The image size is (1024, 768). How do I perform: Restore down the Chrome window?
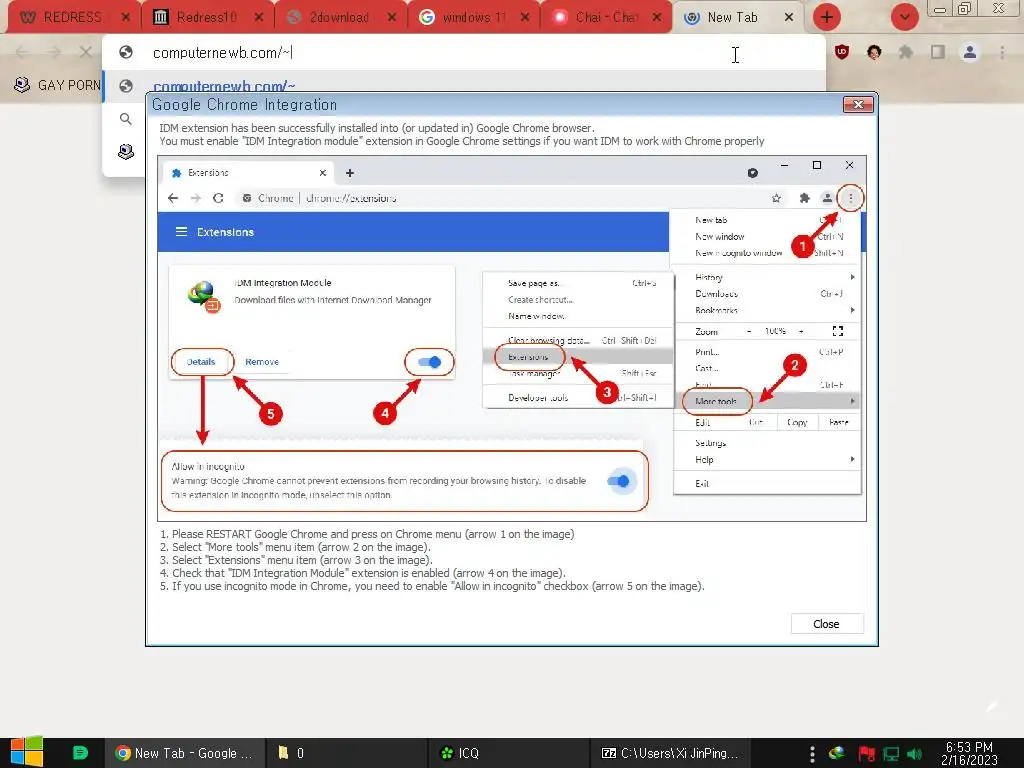pos(965,8)
